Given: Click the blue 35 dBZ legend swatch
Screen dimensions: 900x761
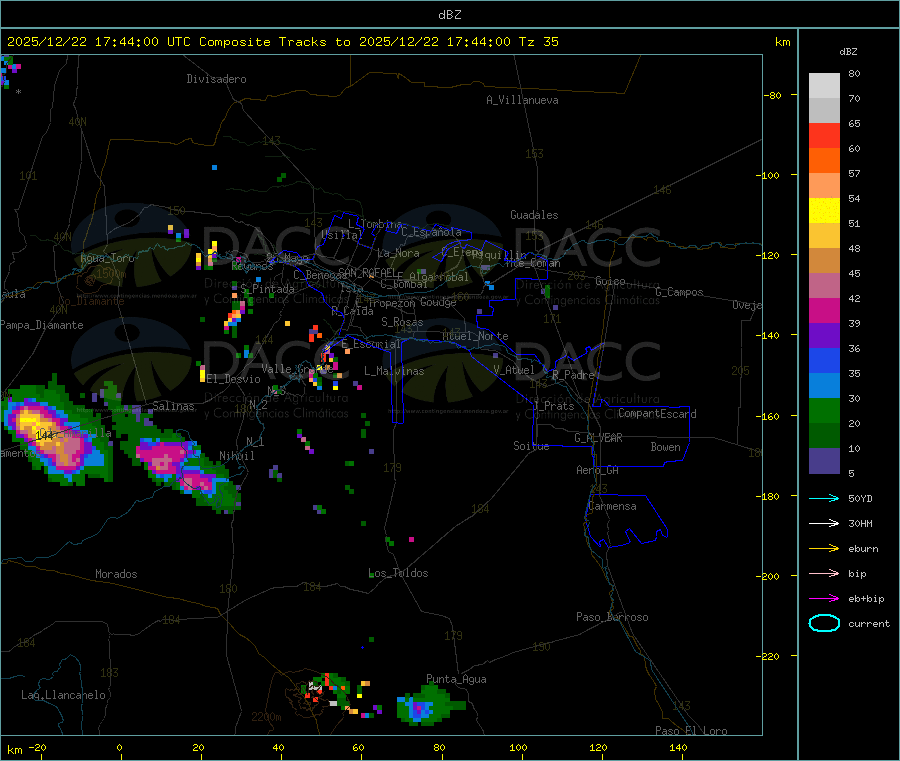Looking at the screenshot, I should (824, 360).
